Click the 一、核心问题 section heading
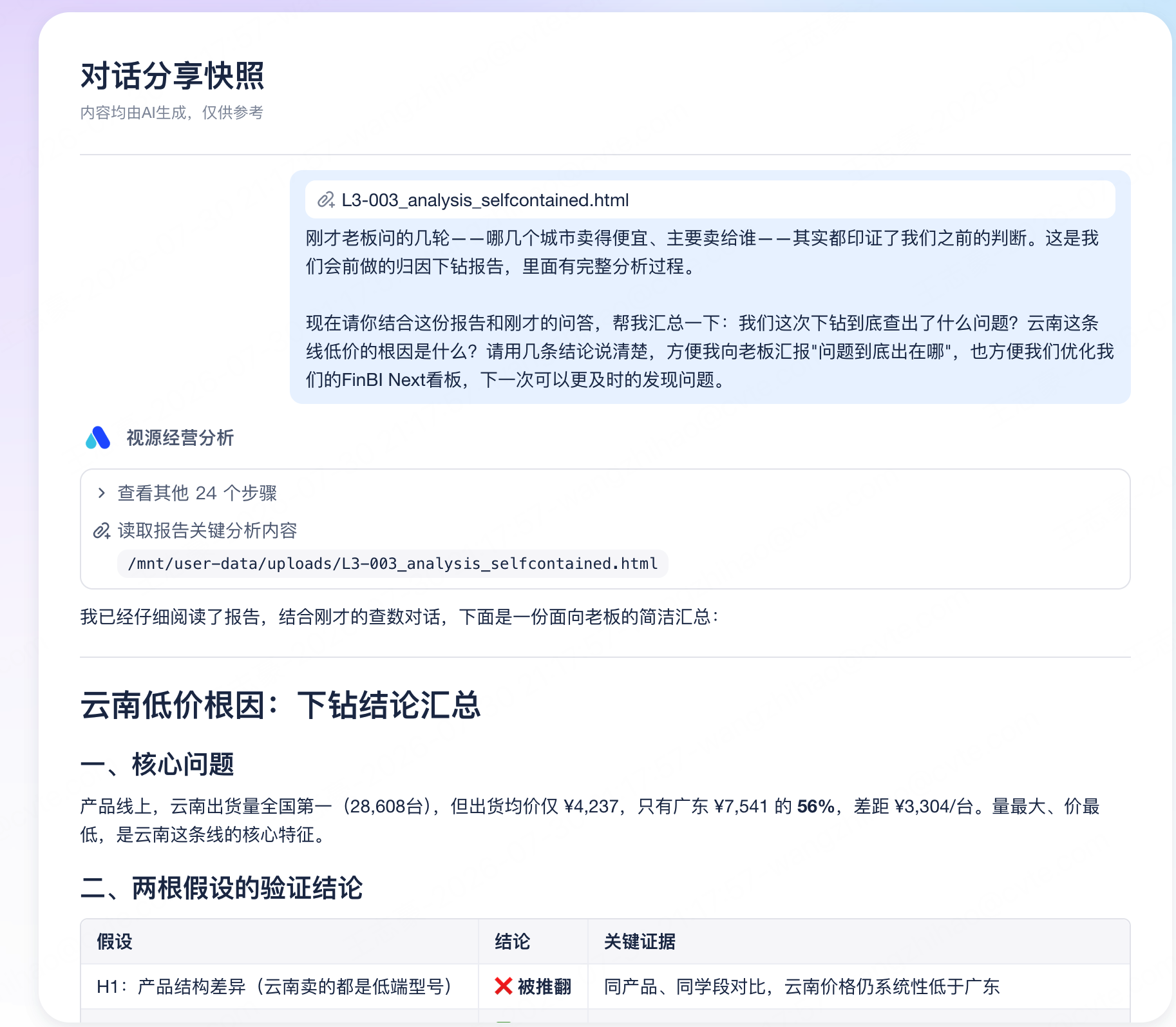 point(157,765)
